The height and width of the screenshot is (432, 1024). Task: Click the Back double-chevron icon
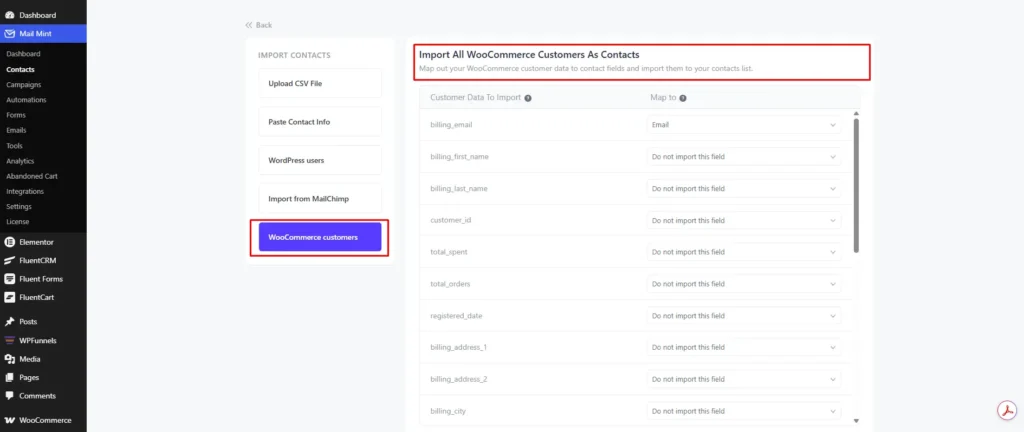tap(249, 25)
